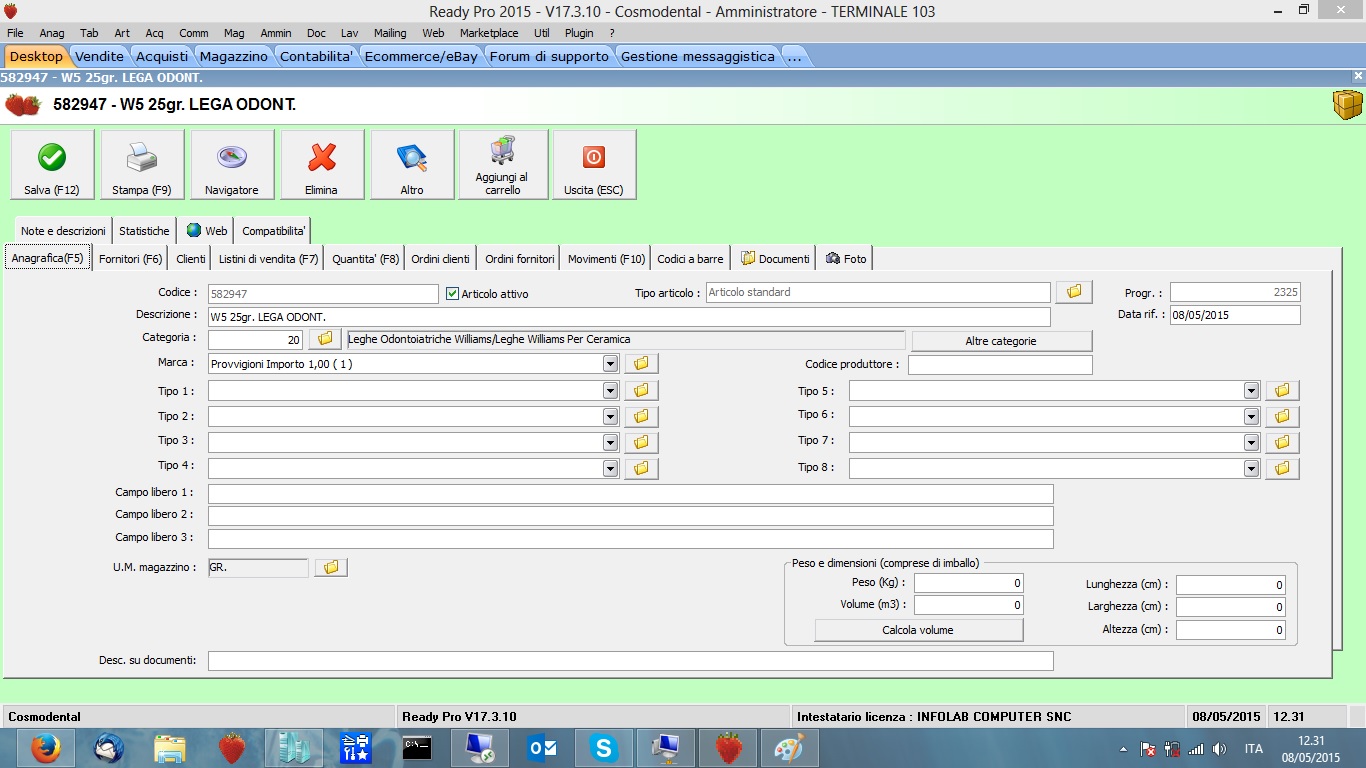The image size is (1366, 768).
Task: Open folder icon beside Tipo 6
Action: coord(1282,416)
